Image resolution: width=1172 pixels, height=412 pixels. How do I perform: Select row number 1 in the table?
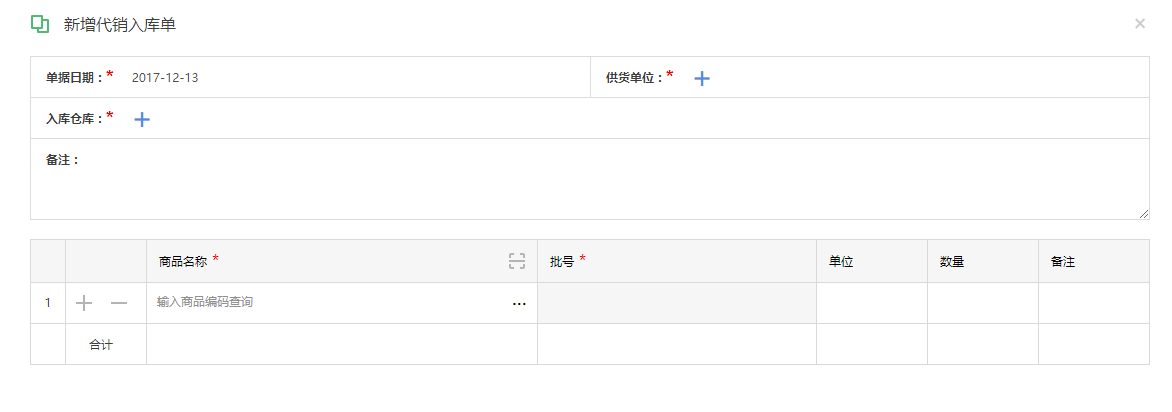[48, 303]
